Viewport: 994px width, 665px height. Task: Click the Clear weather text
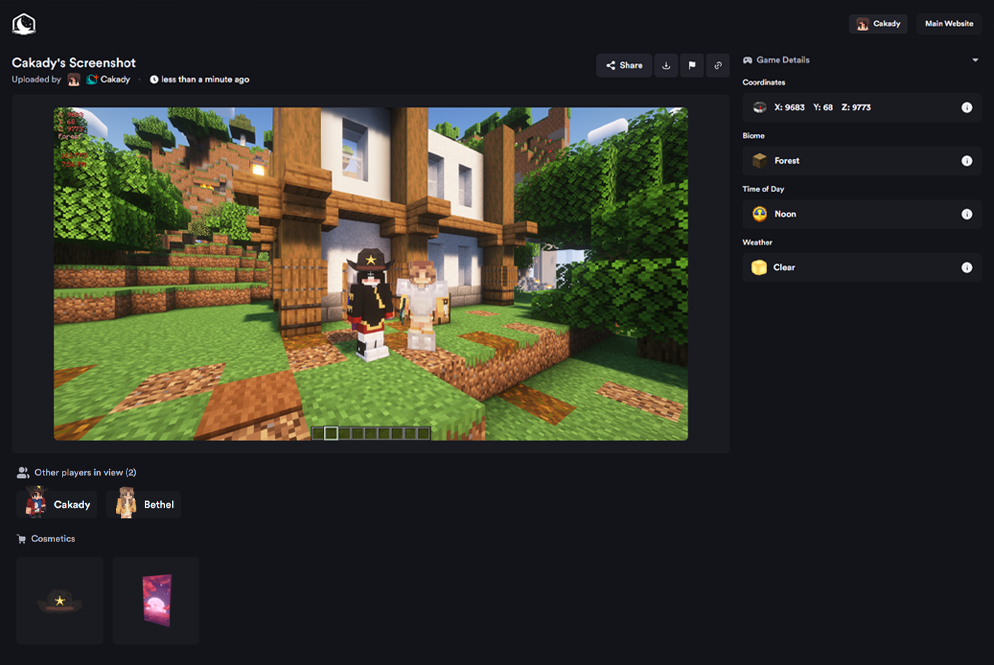point(784,267)
